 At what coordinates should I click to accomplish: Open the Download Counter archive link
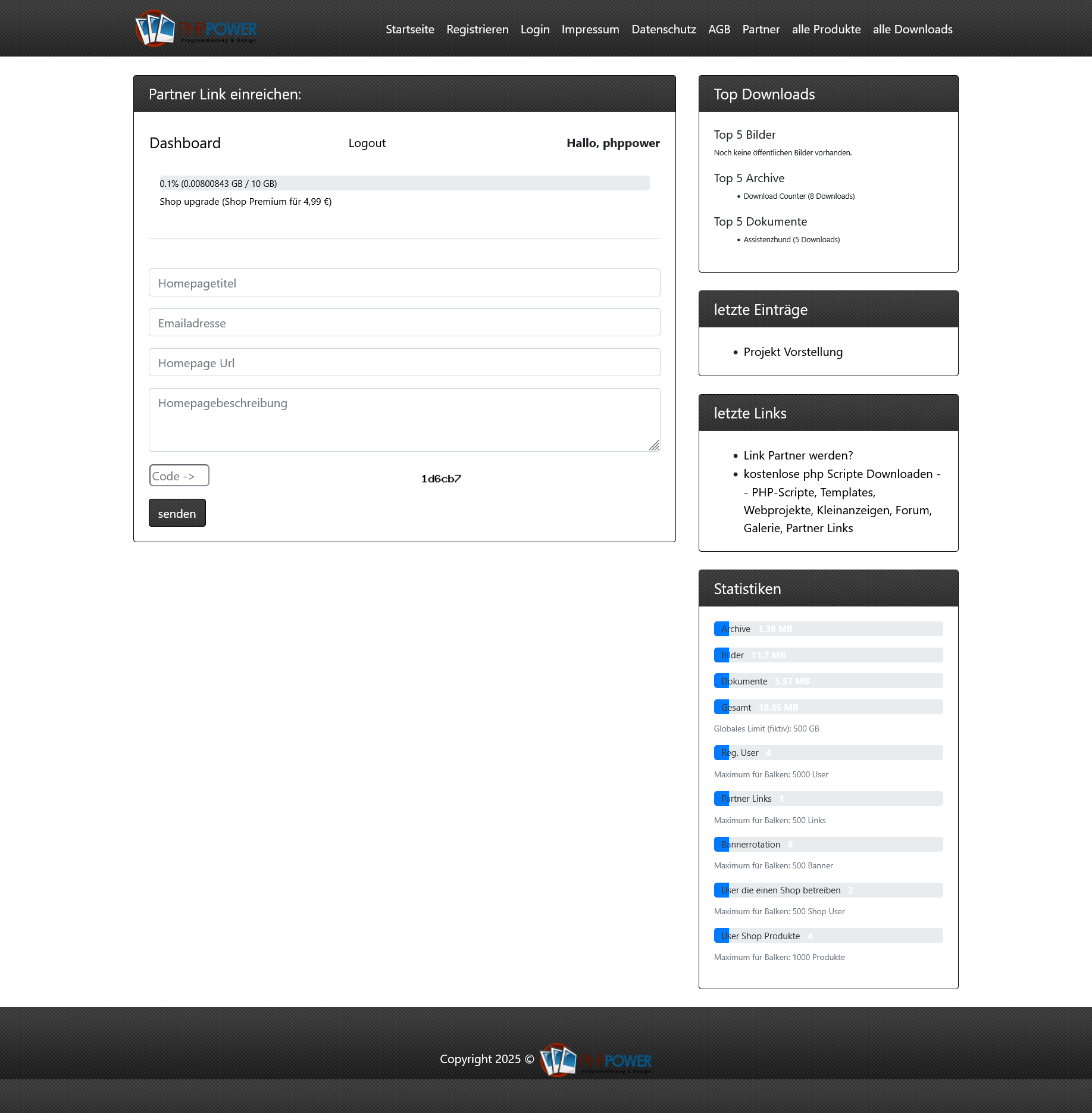[799, 196]
